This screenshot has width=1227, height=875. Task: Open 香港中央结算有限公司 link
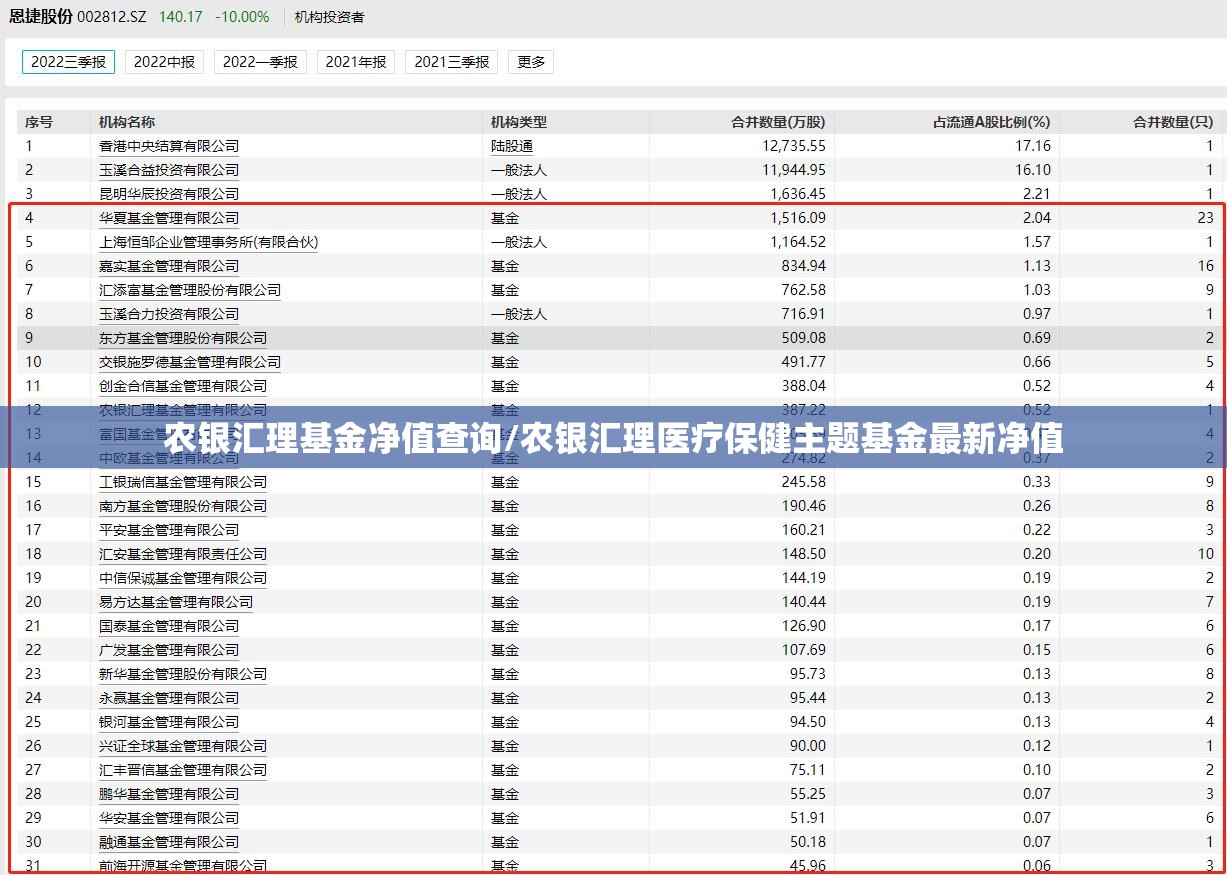pyautogui.click(x=169, y=146)
